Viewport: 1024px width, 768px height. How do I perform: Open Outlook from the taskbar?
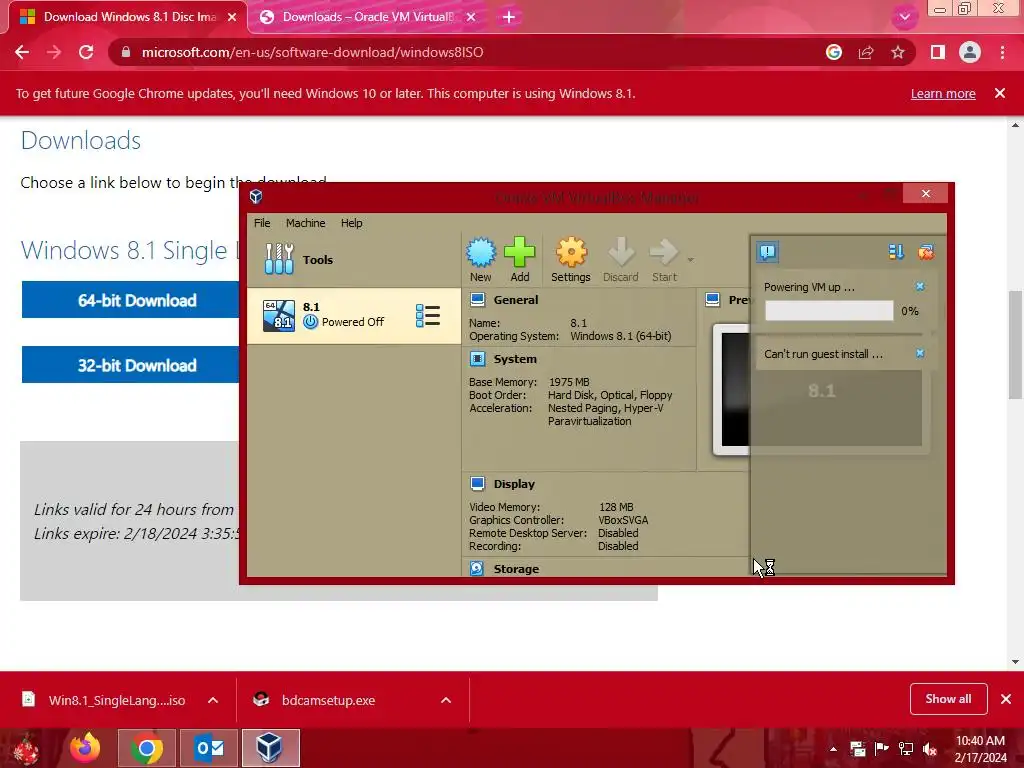pos(209,748)
